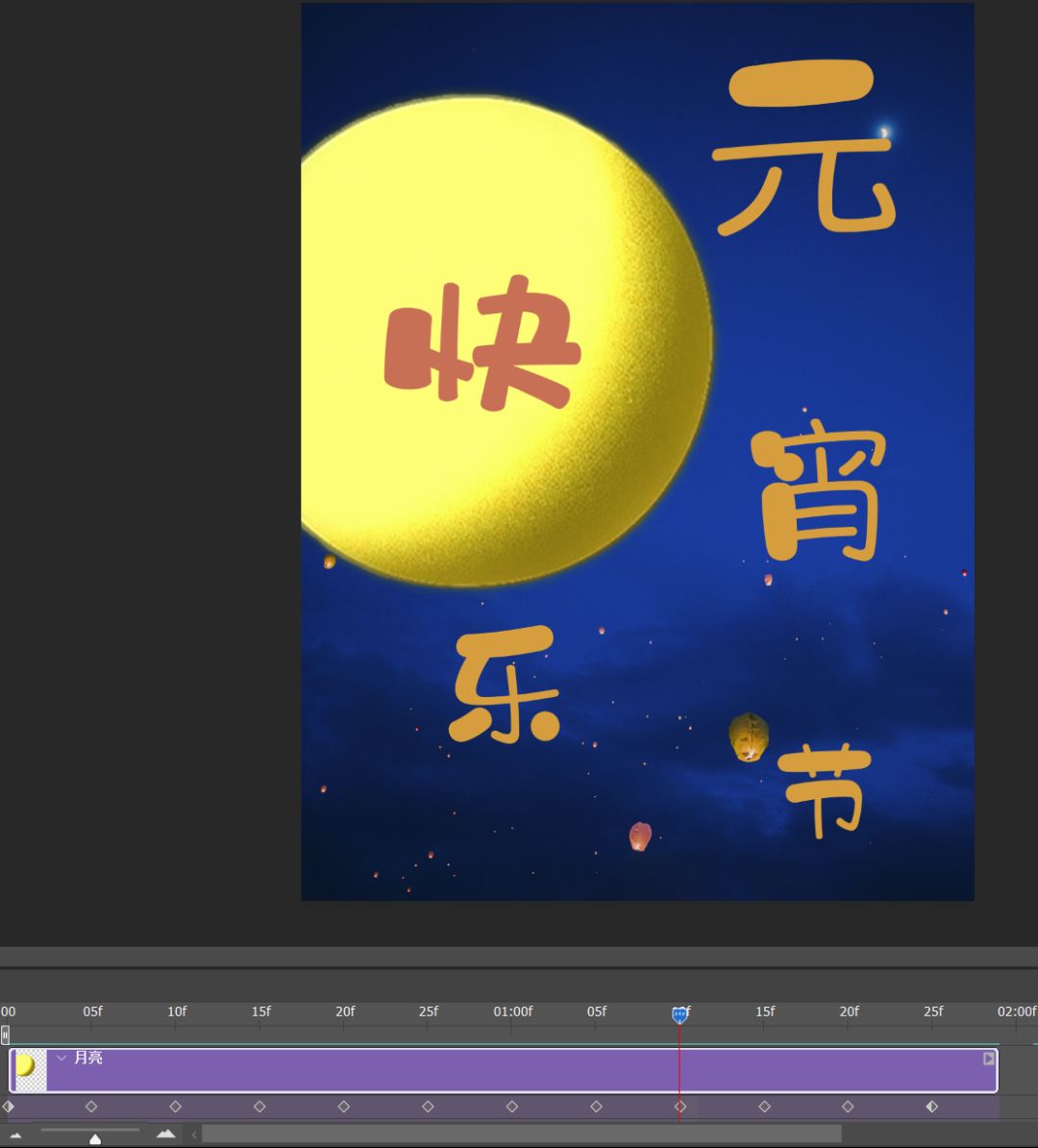The image size is (1038, 1148).
Task: Select the keyframe diamond under 01:00f
Action: tap(512, 1107)
